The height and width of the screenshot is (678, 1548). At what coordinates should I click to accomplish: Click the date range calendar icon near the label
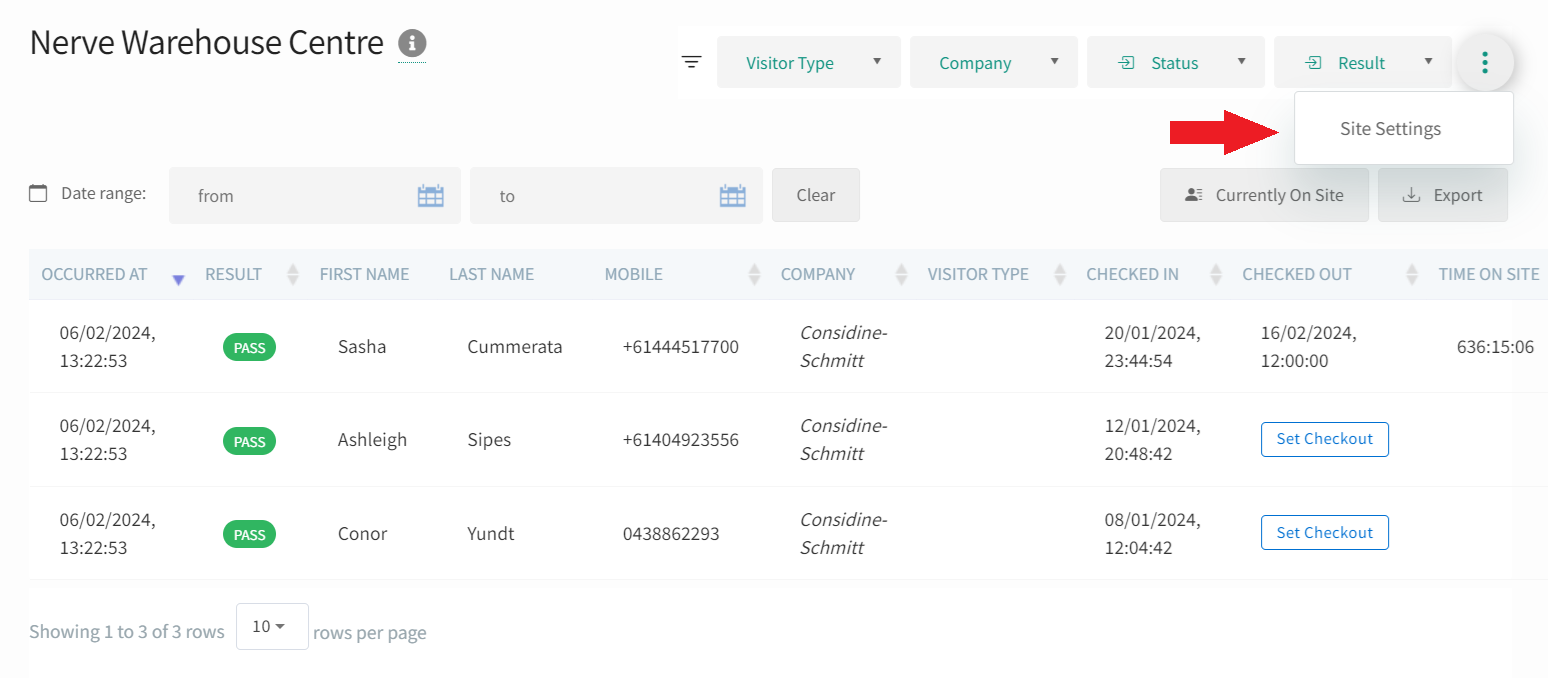coord(37,192)
